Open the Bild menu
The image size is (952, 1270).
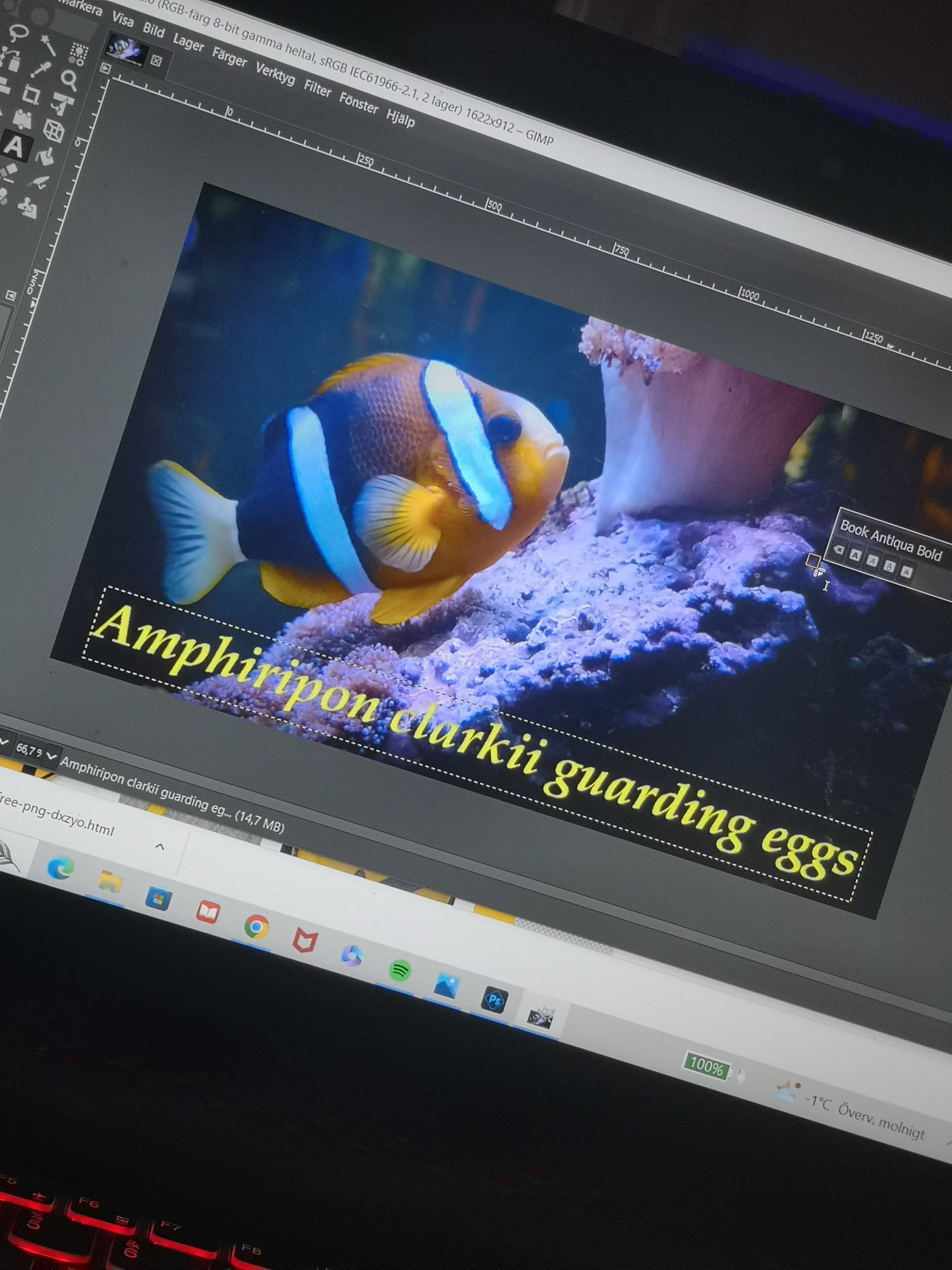(x=153, y=30)
